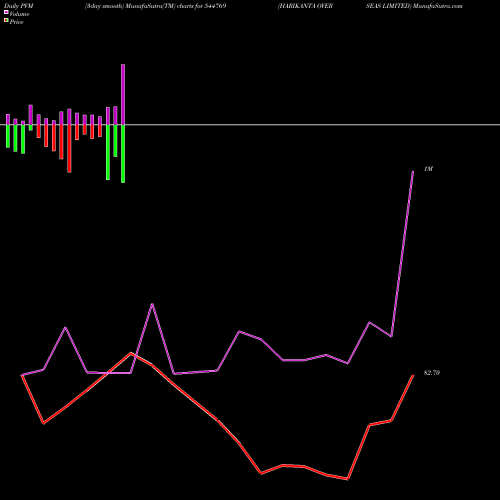Click the Volume legend color swatch
500x500 pixels.
pos(6,13)
